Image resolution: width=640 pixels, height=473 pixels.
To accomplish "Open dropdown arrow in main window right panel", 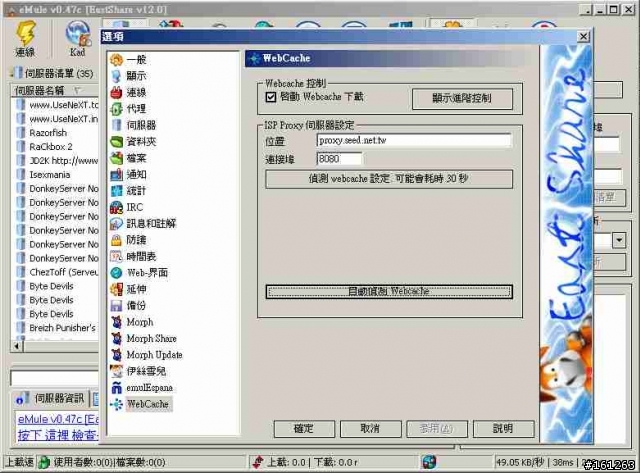I will (x=619, y=240).
